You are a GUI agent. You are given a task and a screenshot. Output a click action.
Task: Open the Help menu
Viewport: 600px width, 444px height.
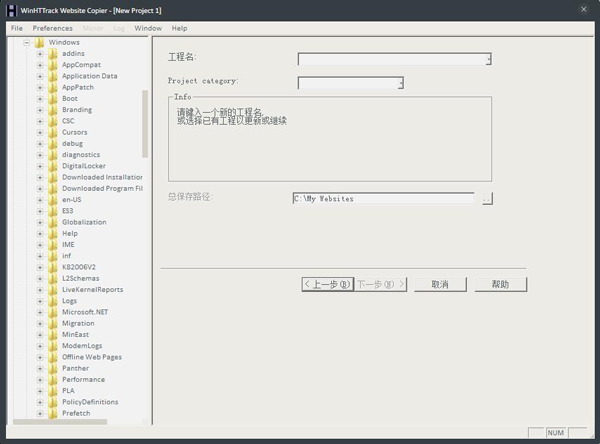[x=179, y=28]
